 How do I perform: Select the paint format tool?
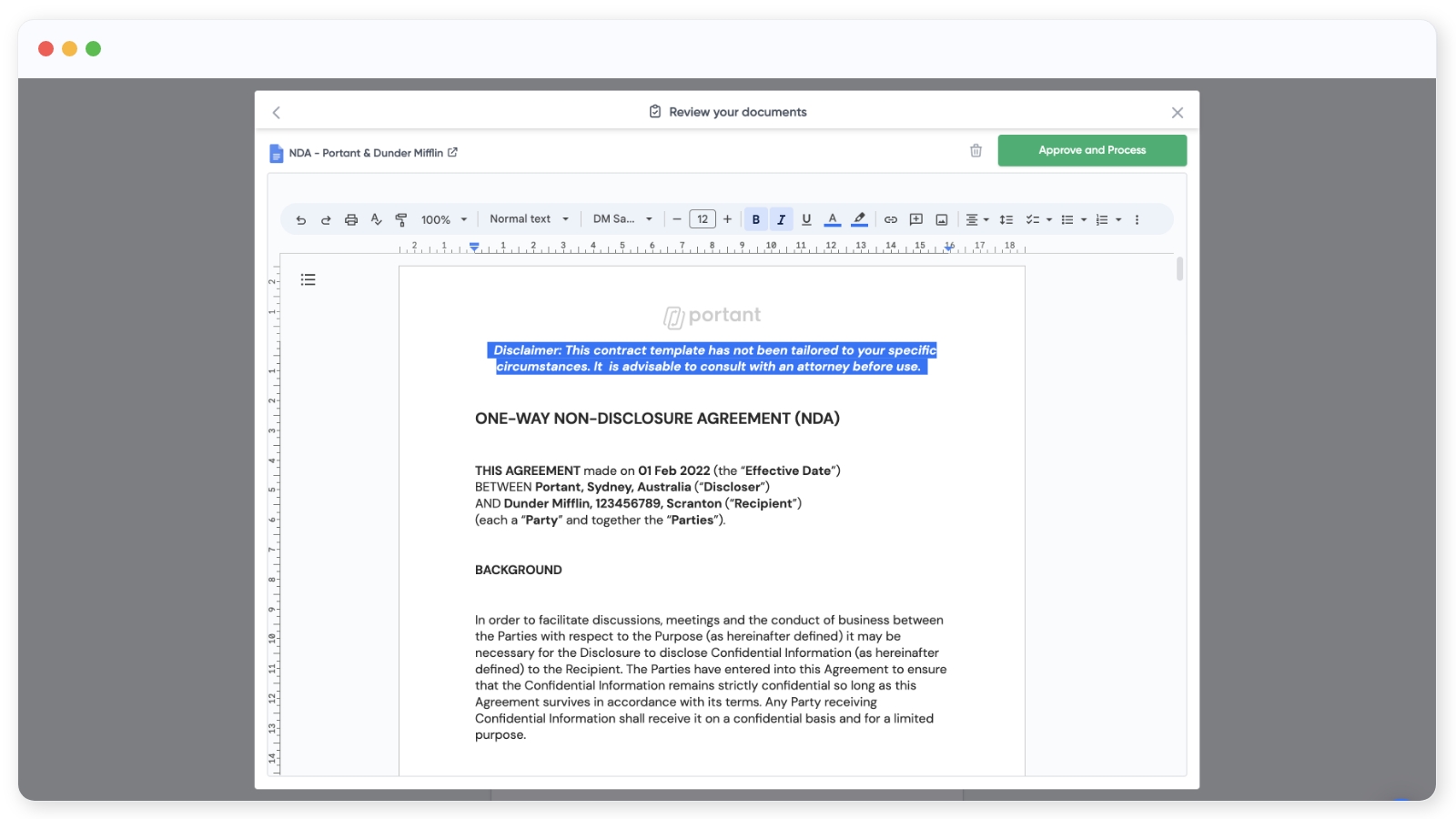click(401, 220)
